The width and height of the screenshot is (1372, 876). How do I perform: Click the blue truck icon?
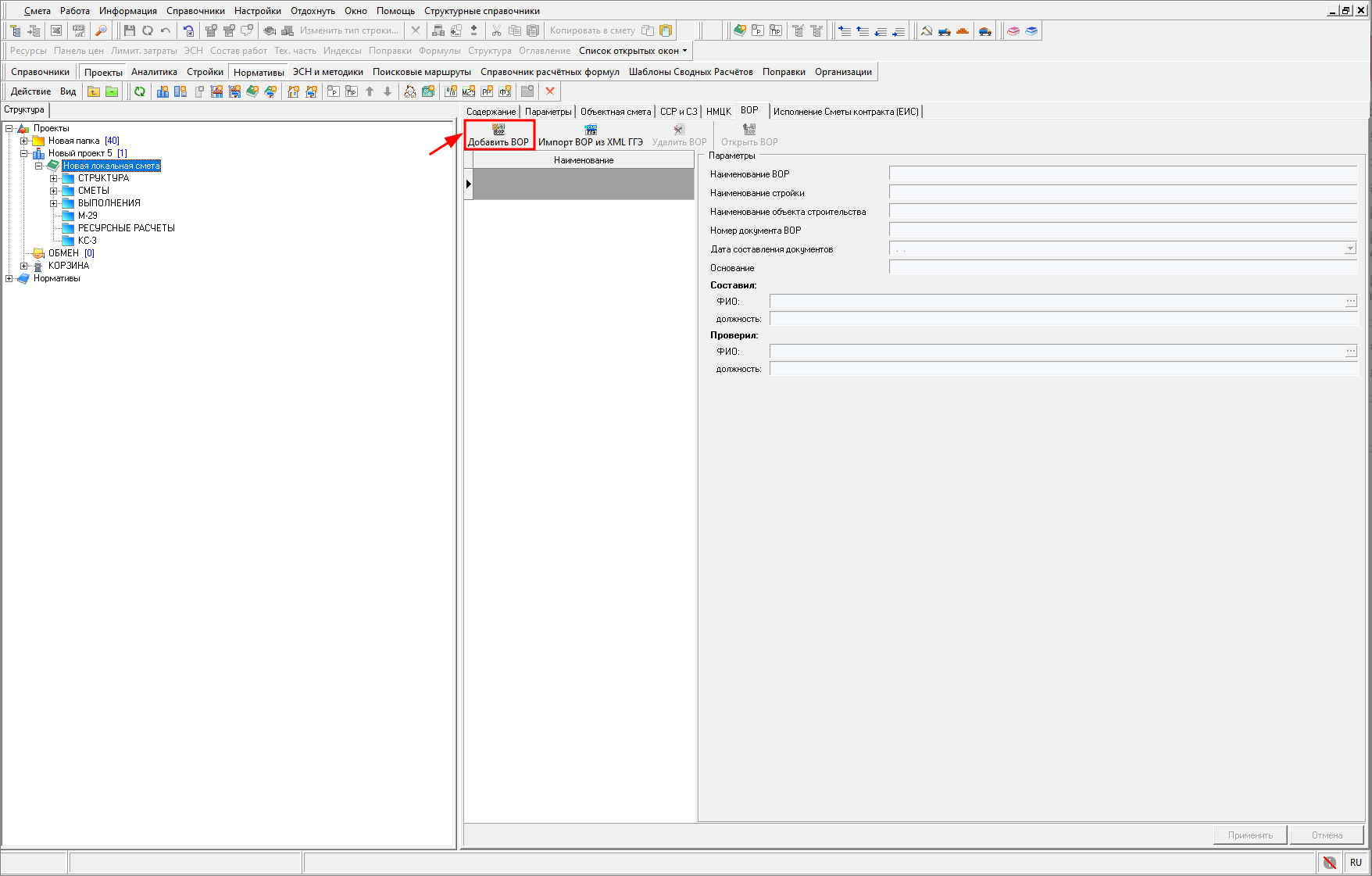coord(945,31)
